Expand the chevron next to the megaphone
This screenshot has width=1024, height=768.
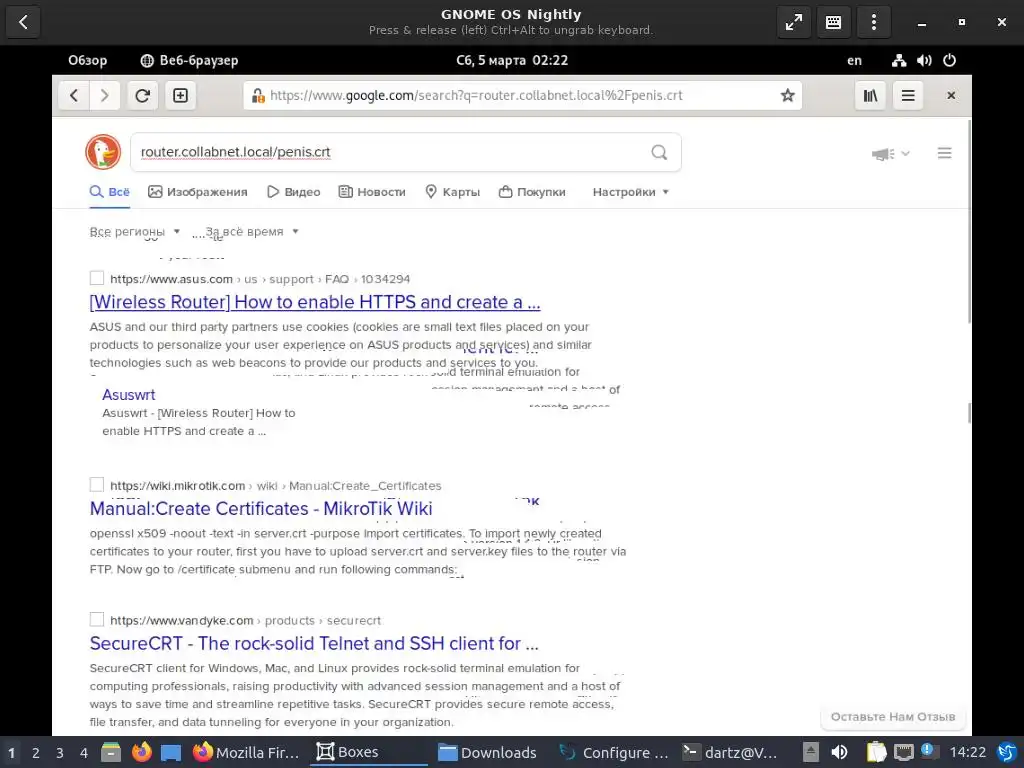coord(905,153)
